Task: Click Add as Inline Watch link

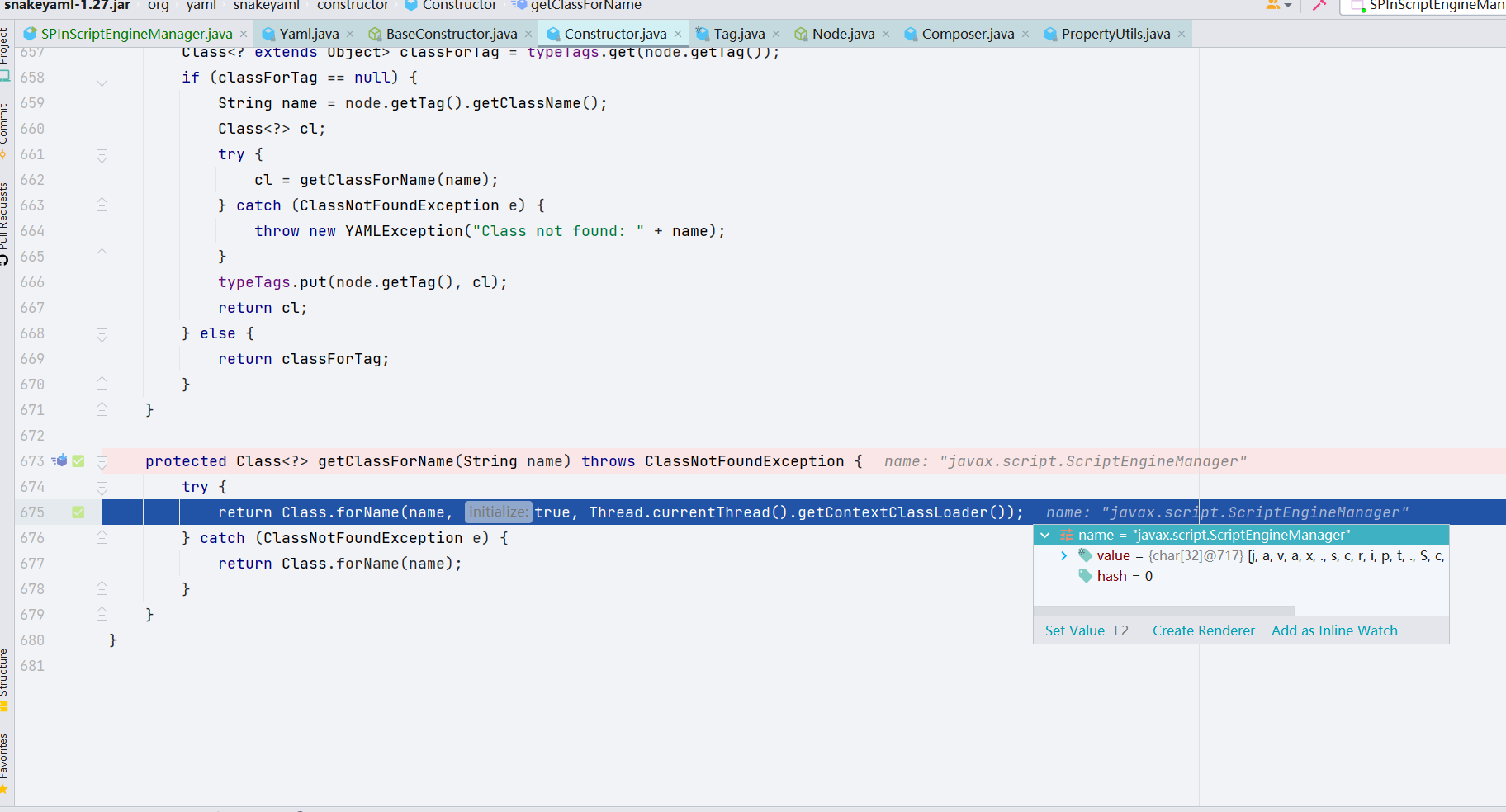Action: pyautogui.click(x=1334, y=630)
